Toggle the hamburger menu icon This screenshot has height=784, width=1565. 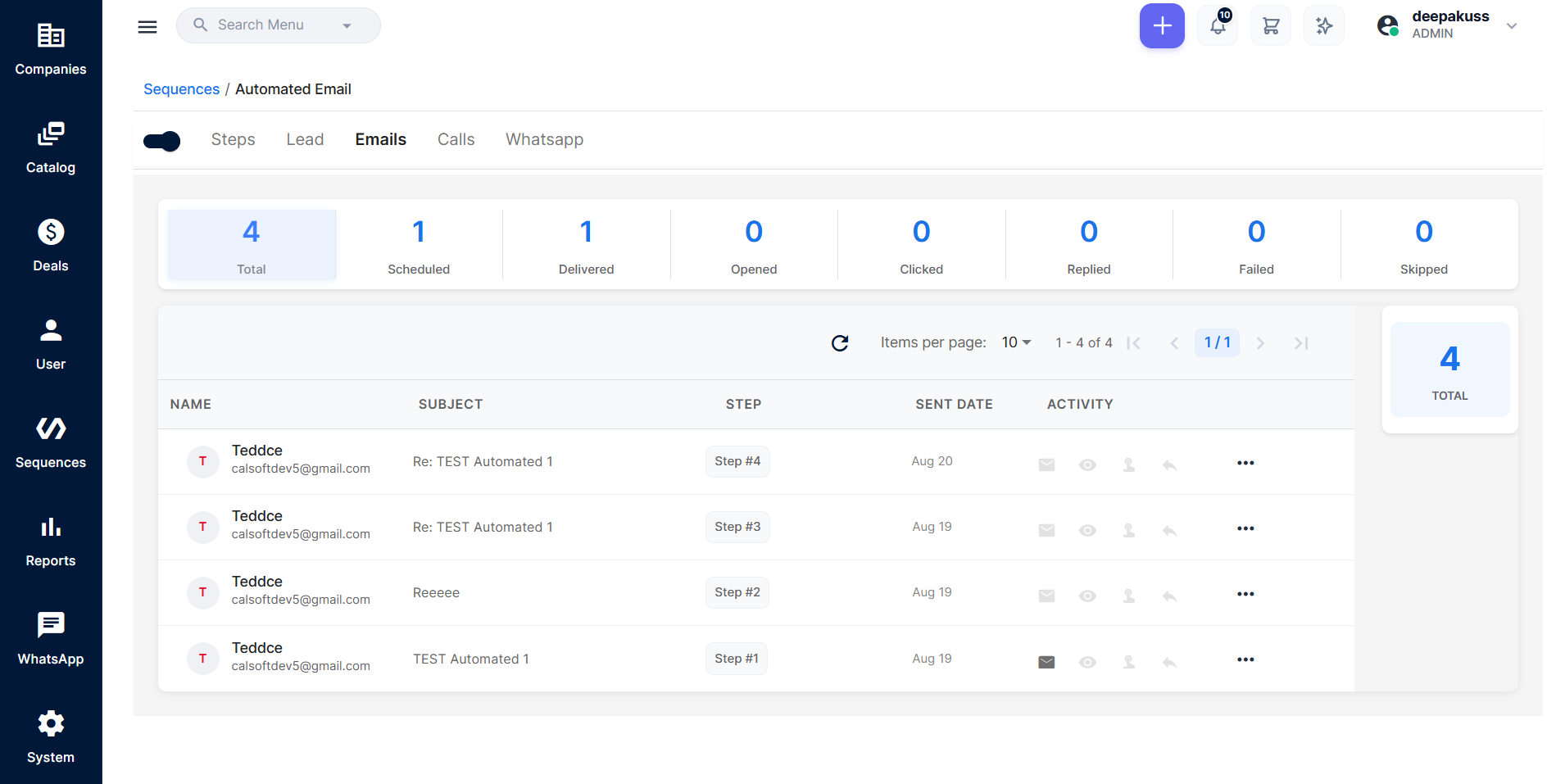[x=147, y=26]
